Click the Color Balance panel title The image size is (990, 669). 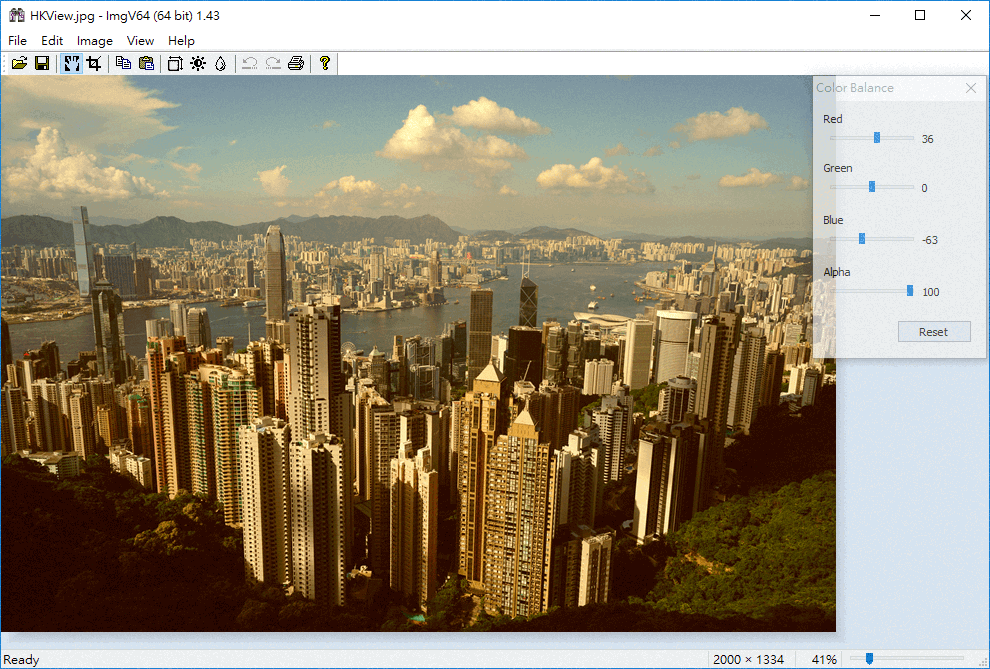855,88
